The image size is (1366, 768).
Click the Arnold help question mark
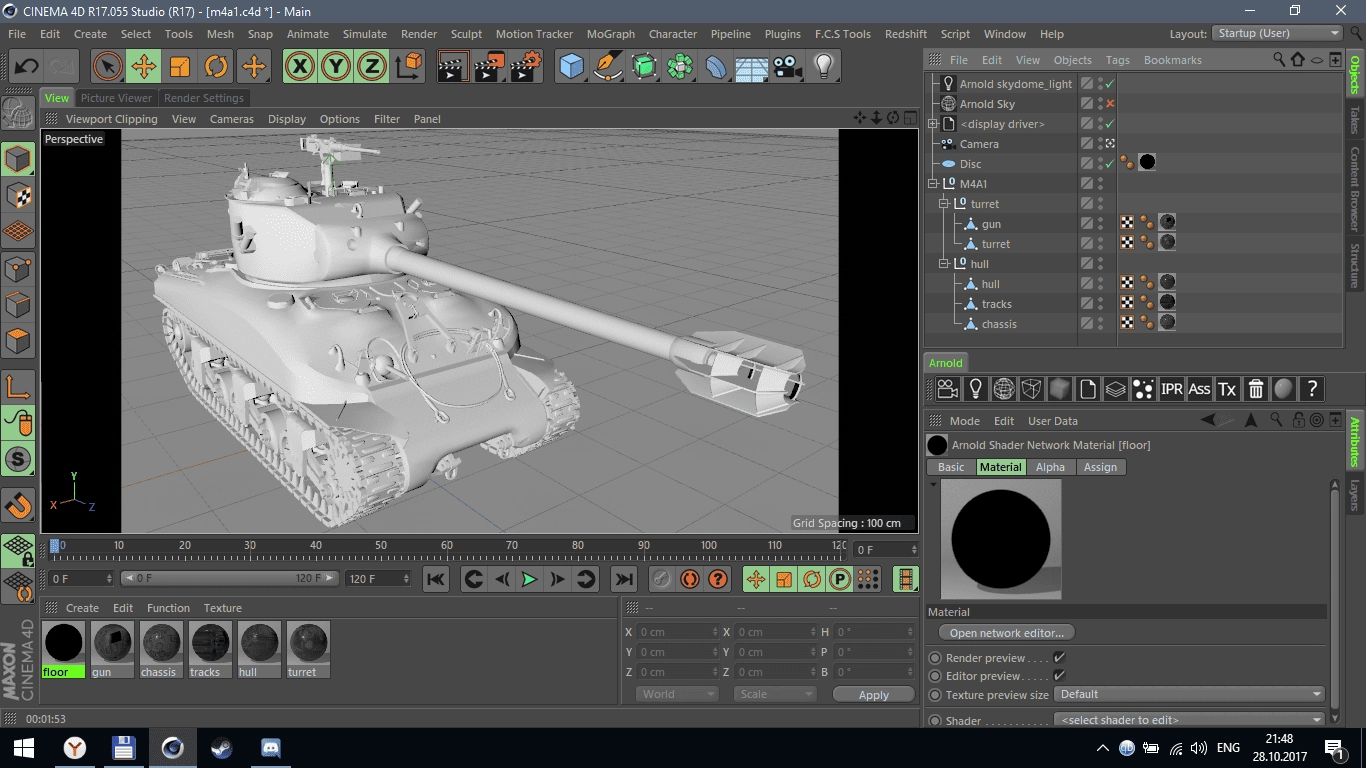click(1312, 389)
